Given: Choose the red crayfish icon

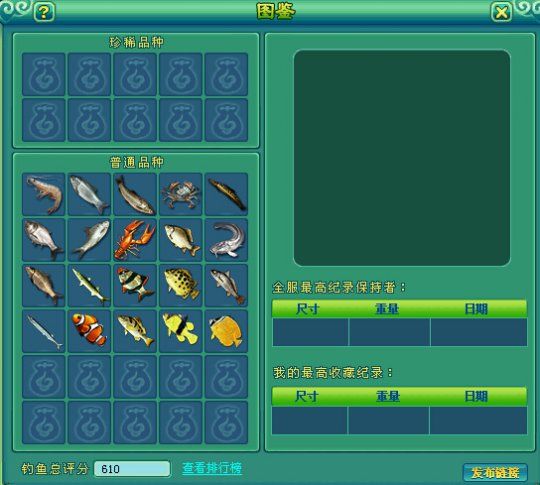Looking at the screenshot, I should click(x=135, y=240).
